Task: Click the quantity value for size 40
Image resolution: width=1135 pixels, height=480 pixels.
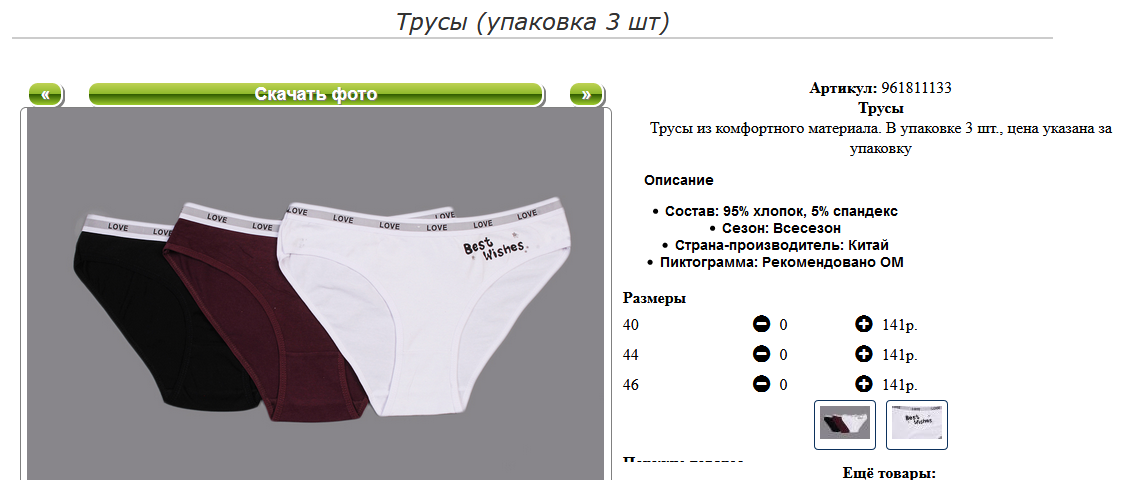Action: coord(783,325)
